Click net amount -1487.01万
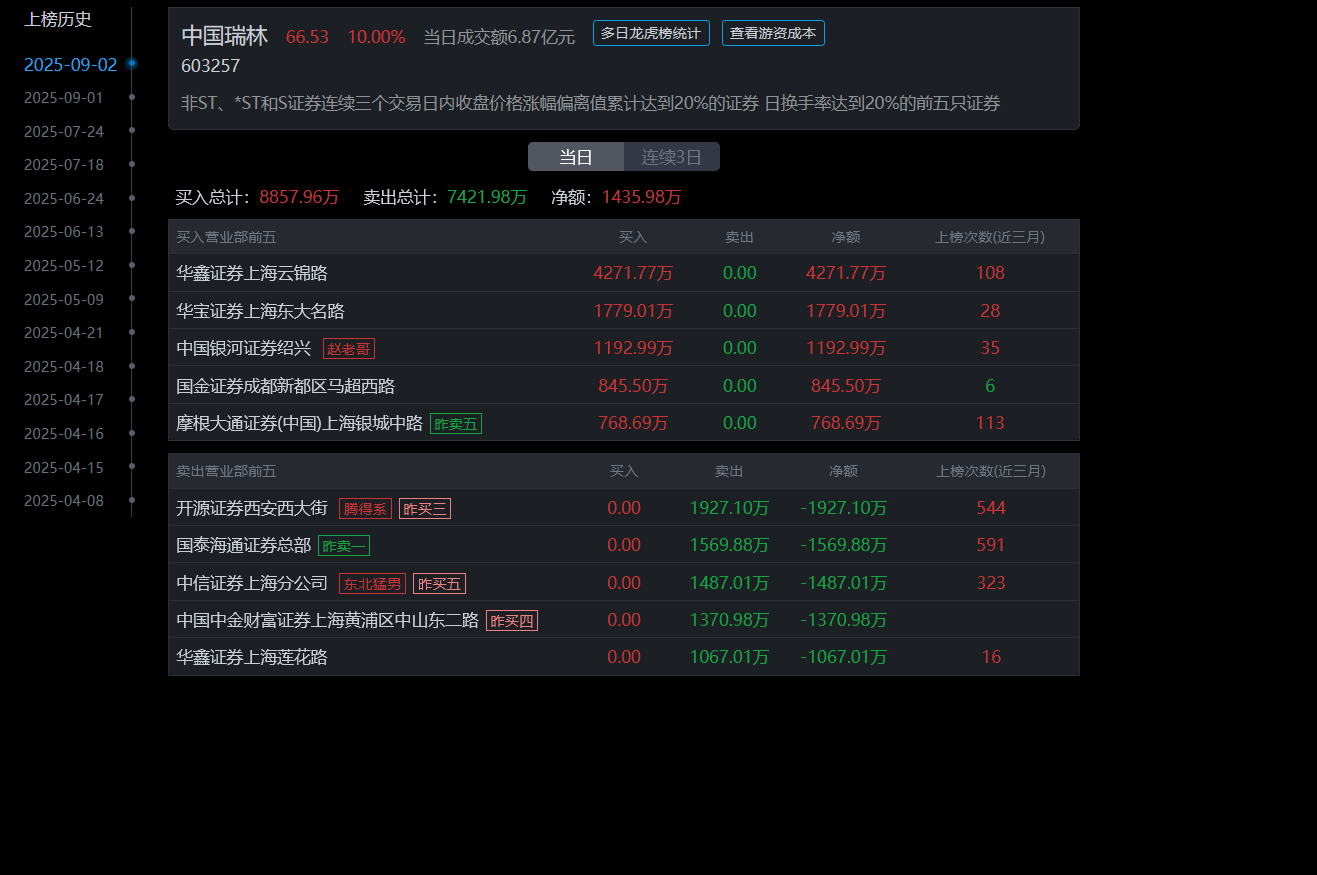The height and width of the screenshot is (875, 1317). tap(844, 583)
